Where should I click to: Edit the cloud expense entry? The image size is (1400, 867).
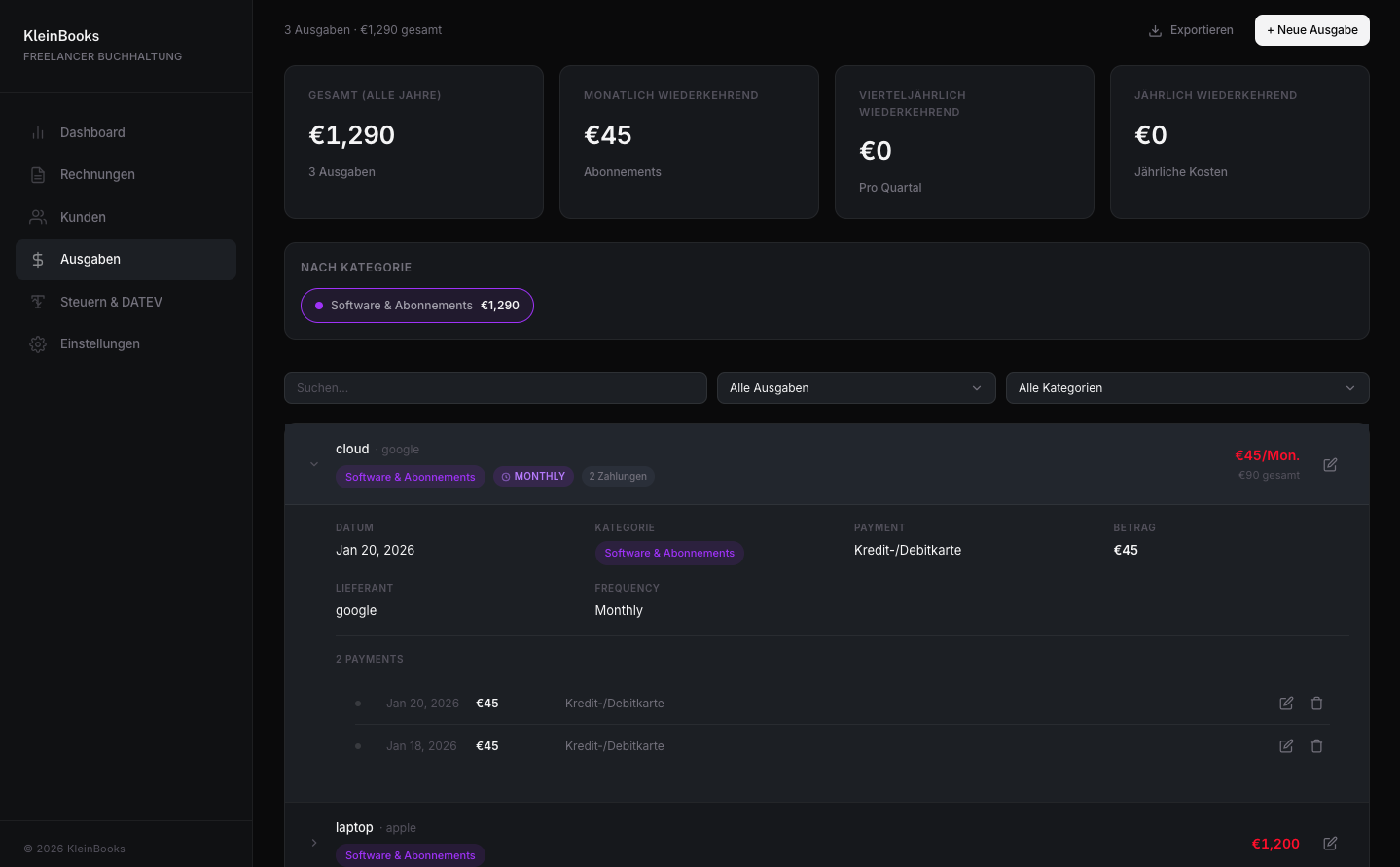1330,465
